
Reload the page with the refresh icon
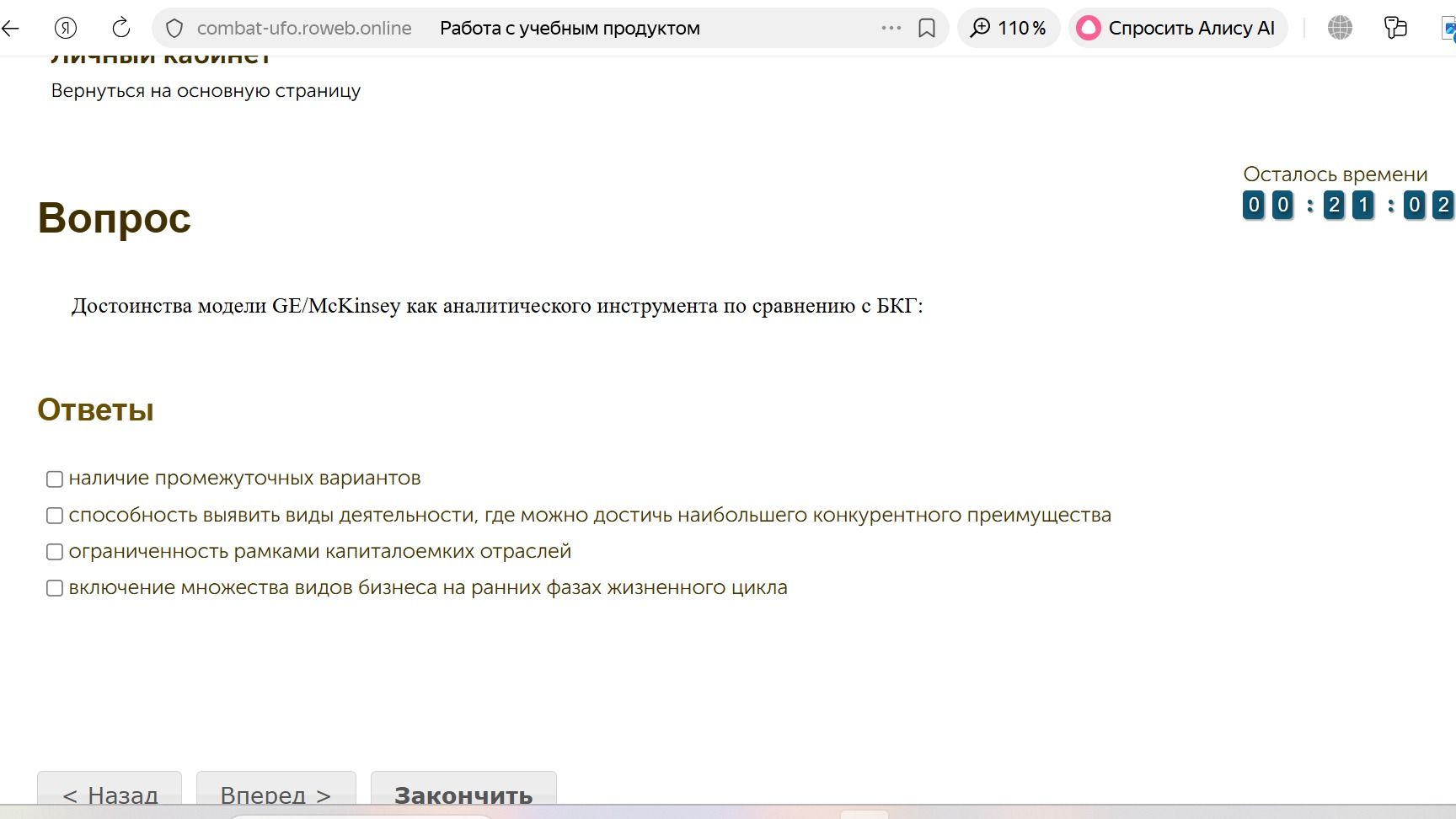[121, 28]
